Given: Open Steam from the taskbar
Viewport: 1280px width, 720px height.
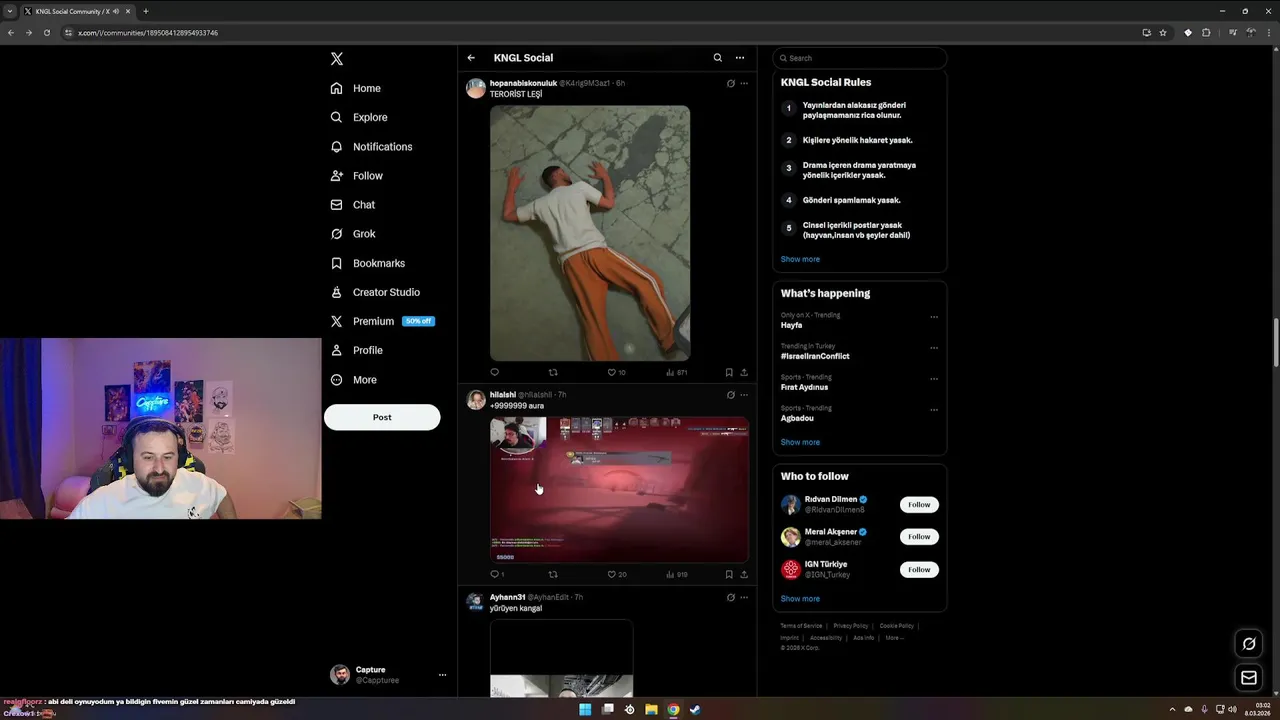Looking at the screenshot, I should [x=695, y=710].
